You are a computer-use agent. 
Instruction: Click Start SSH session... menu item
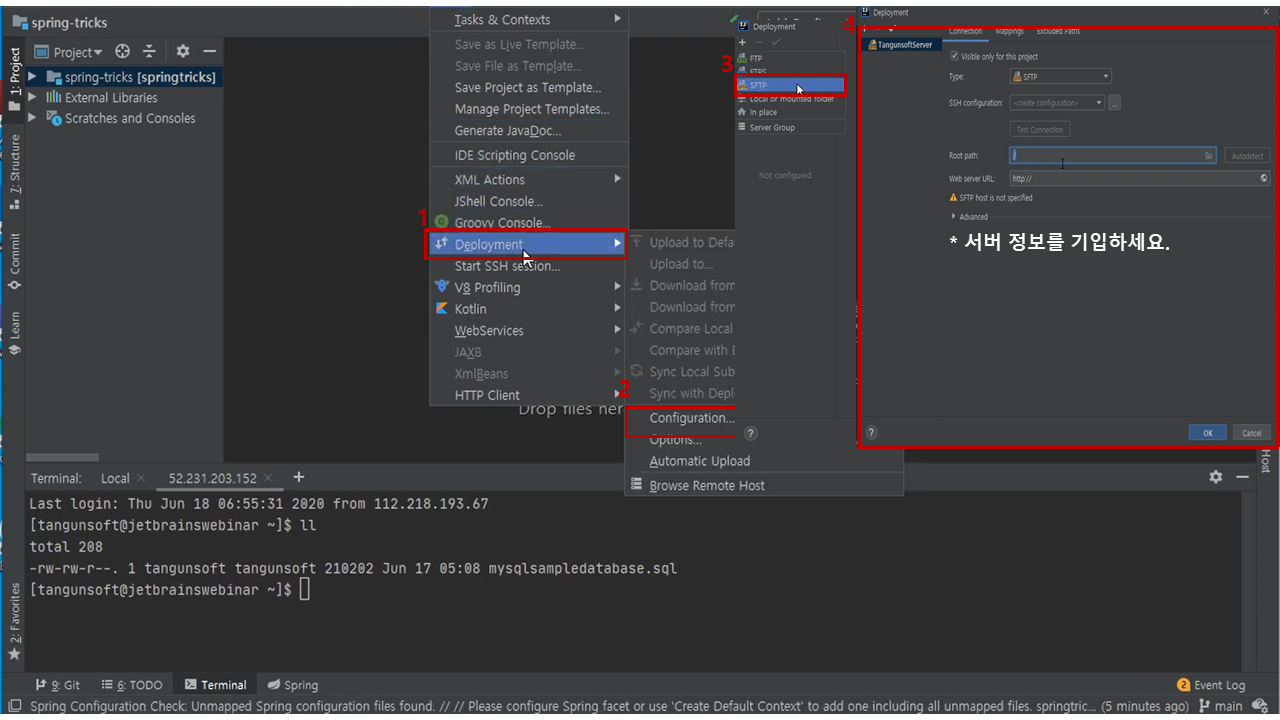click(x=529, y=266)
